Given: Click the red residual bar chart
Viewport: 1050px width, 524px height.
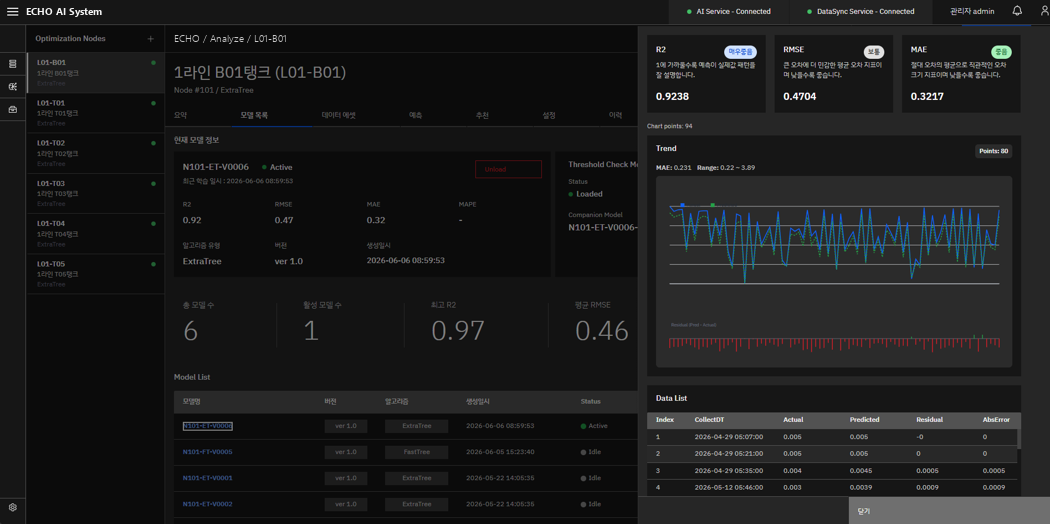Looking at the screenshot, I should 834,342.
